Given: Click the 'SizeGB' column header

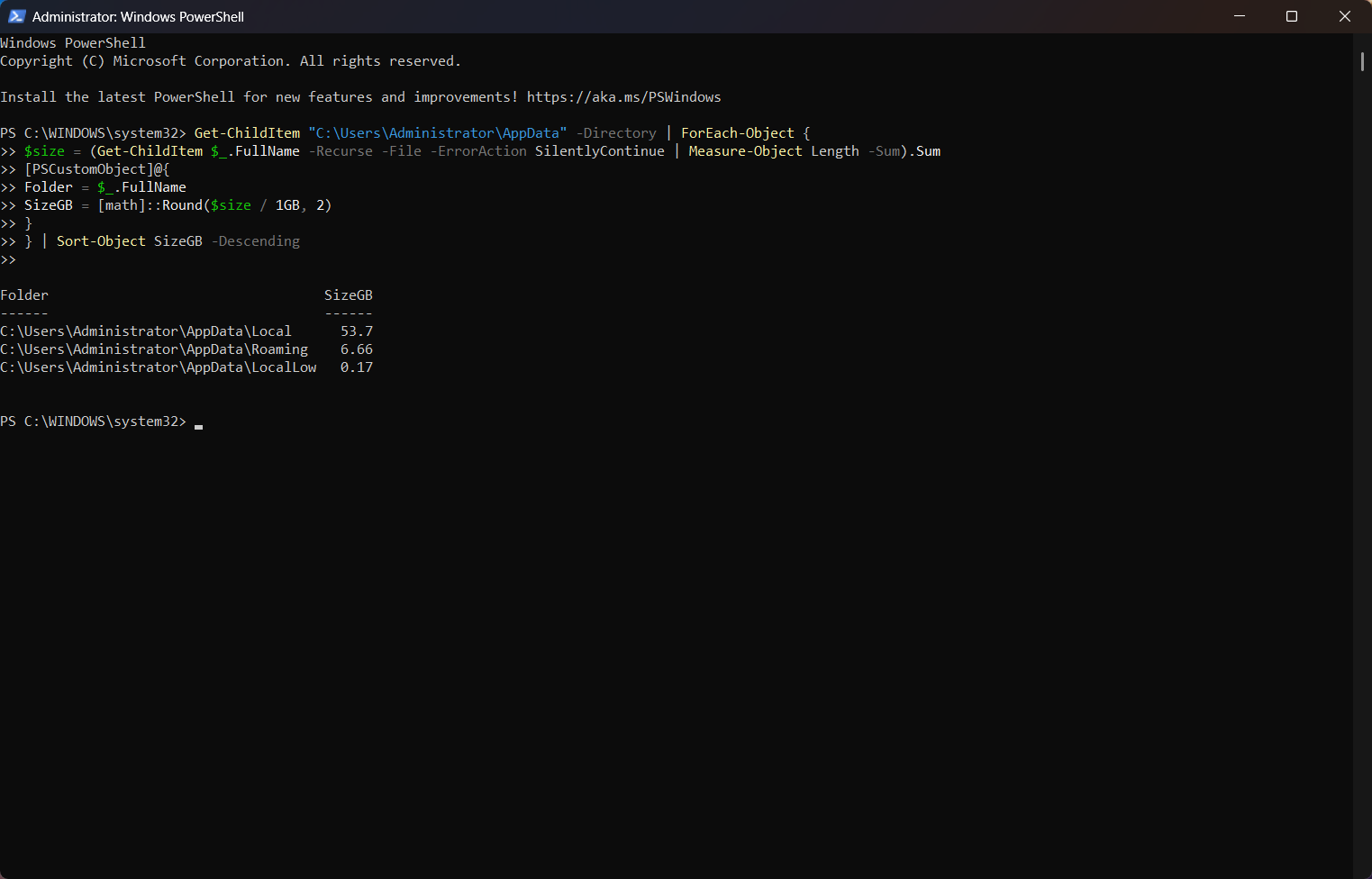Looking at the screenshot, I should coord(349,295).
